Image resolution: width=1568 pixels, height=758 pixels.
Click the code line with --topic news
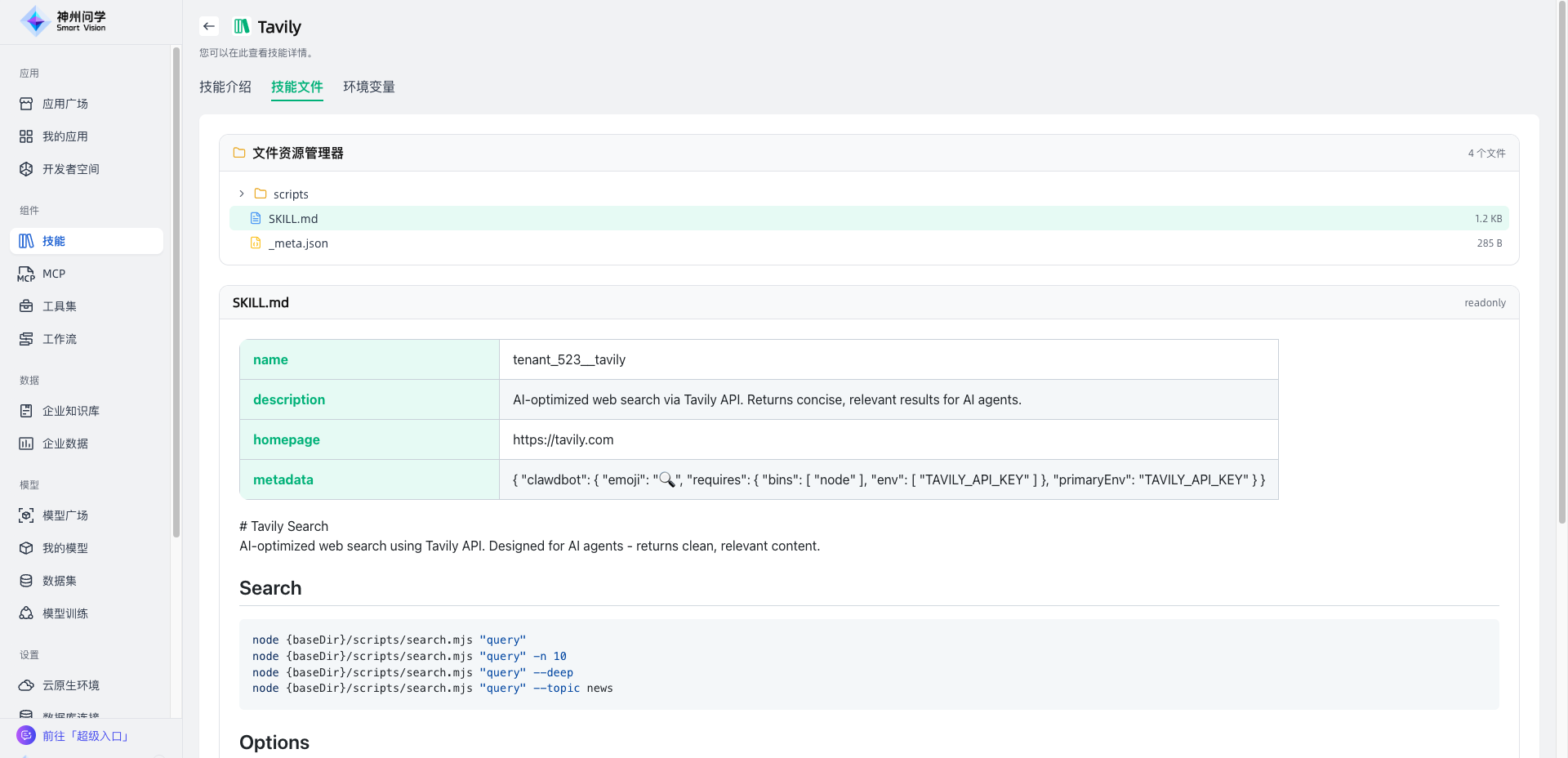pos(433,689)
